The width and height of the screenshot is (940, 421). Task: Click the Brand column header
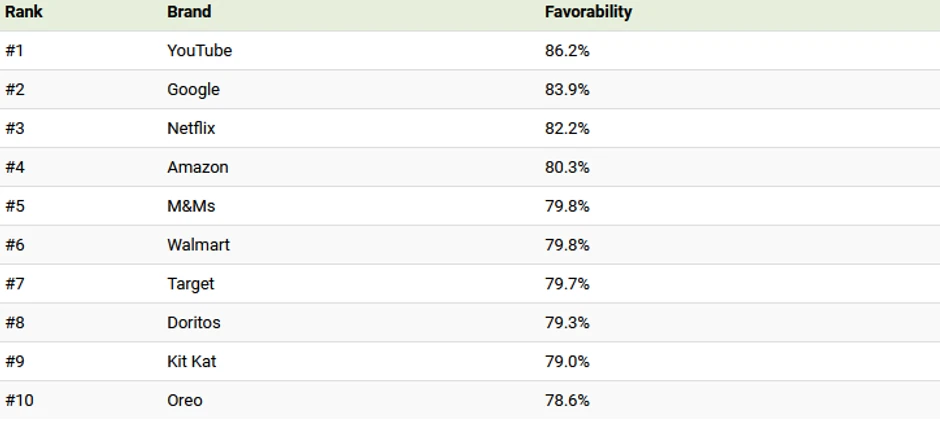tap(189, 12)
